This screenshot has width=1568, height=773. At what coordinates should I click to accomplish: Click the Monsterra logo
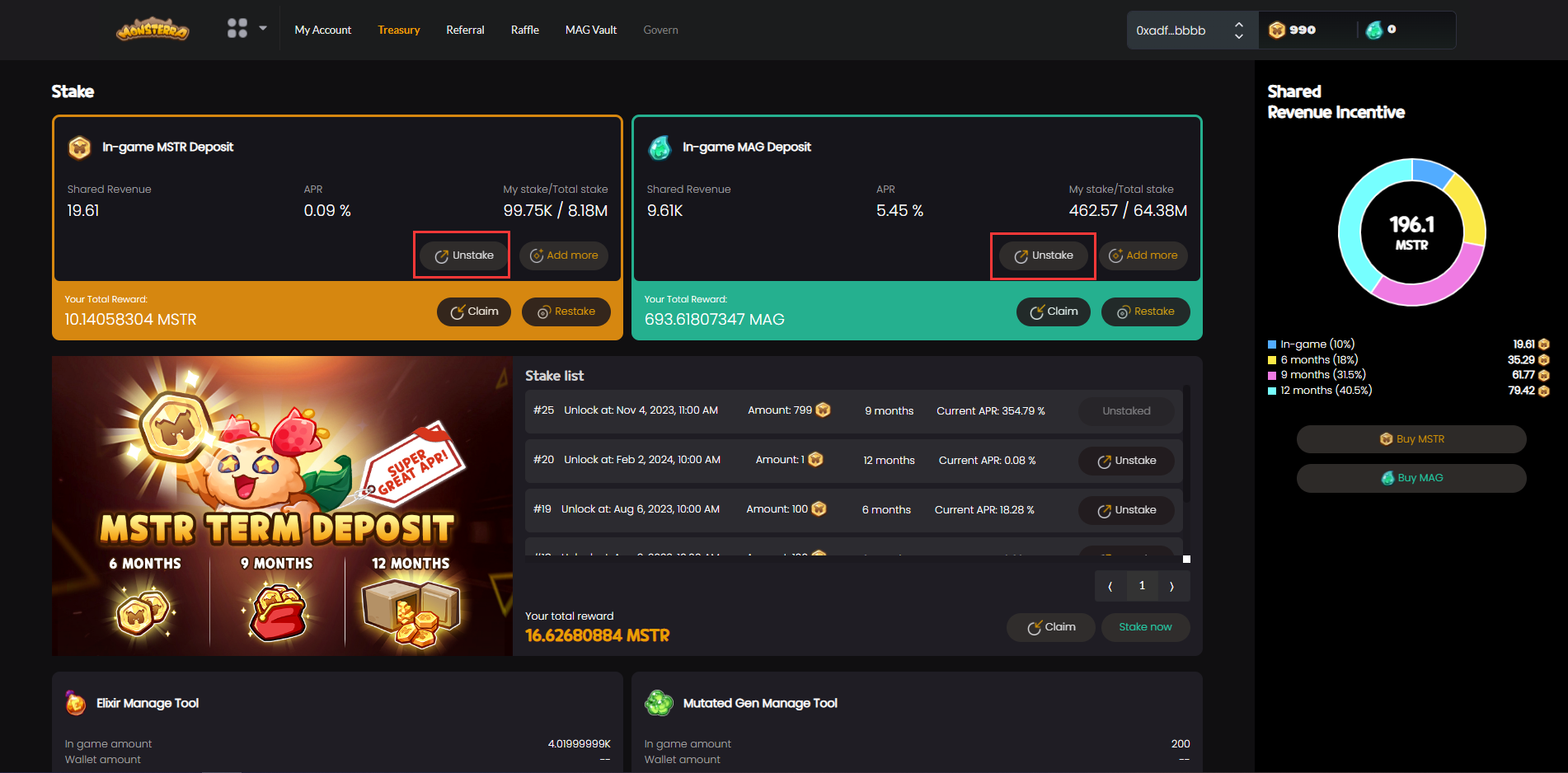(153, 30)
